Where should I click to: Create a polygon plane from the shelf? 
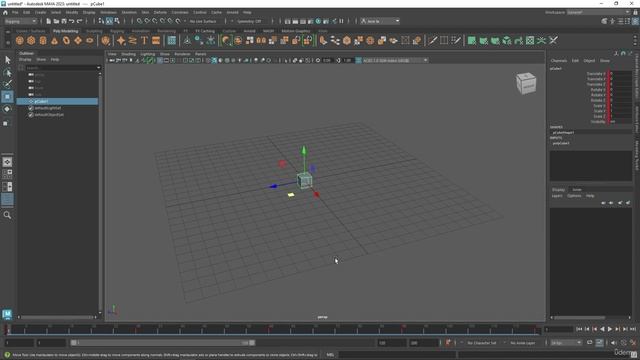(x=78, y=40)
